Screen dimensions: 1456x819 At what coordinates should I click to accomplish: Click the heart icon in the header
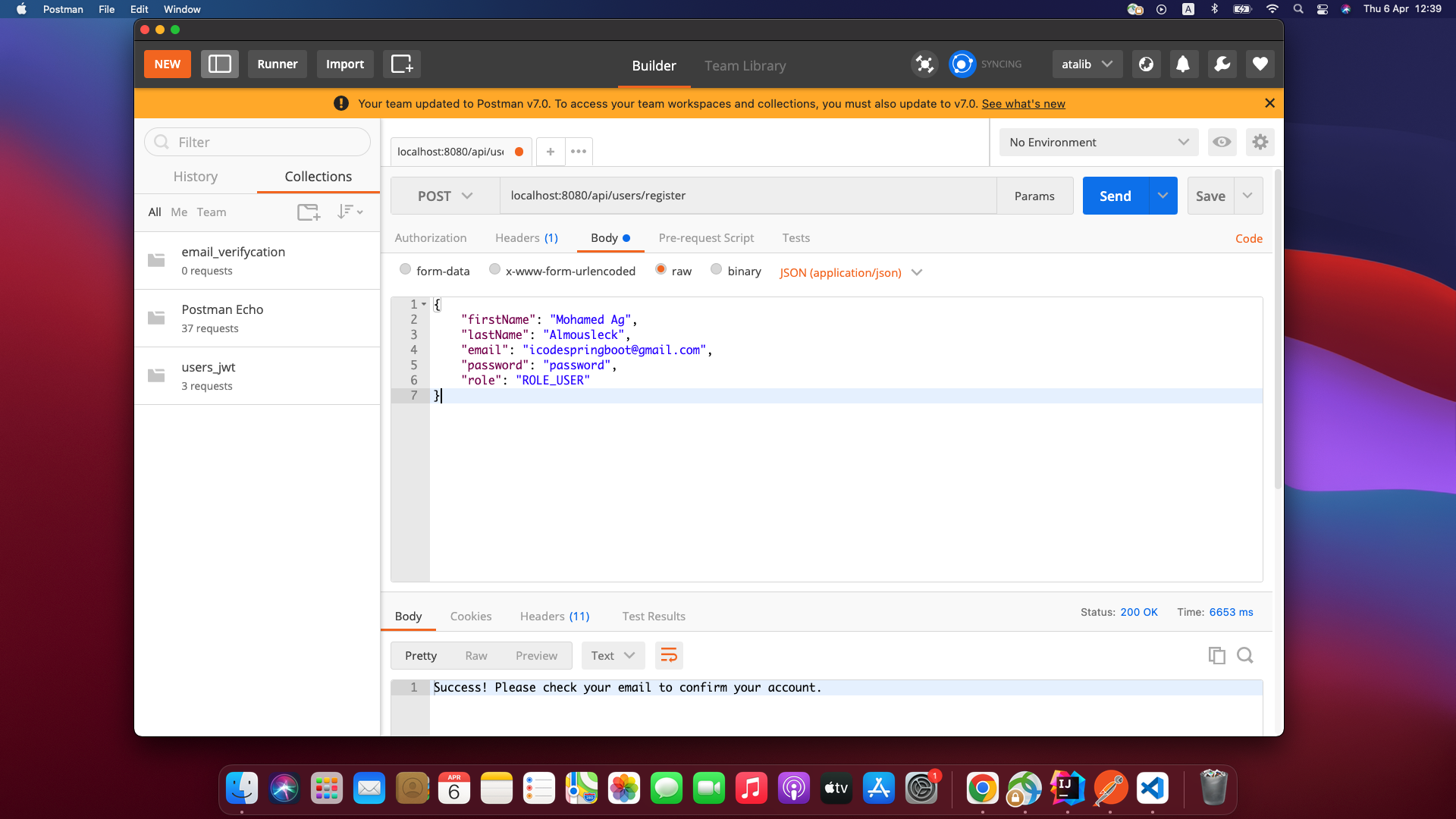point(1260,64)
